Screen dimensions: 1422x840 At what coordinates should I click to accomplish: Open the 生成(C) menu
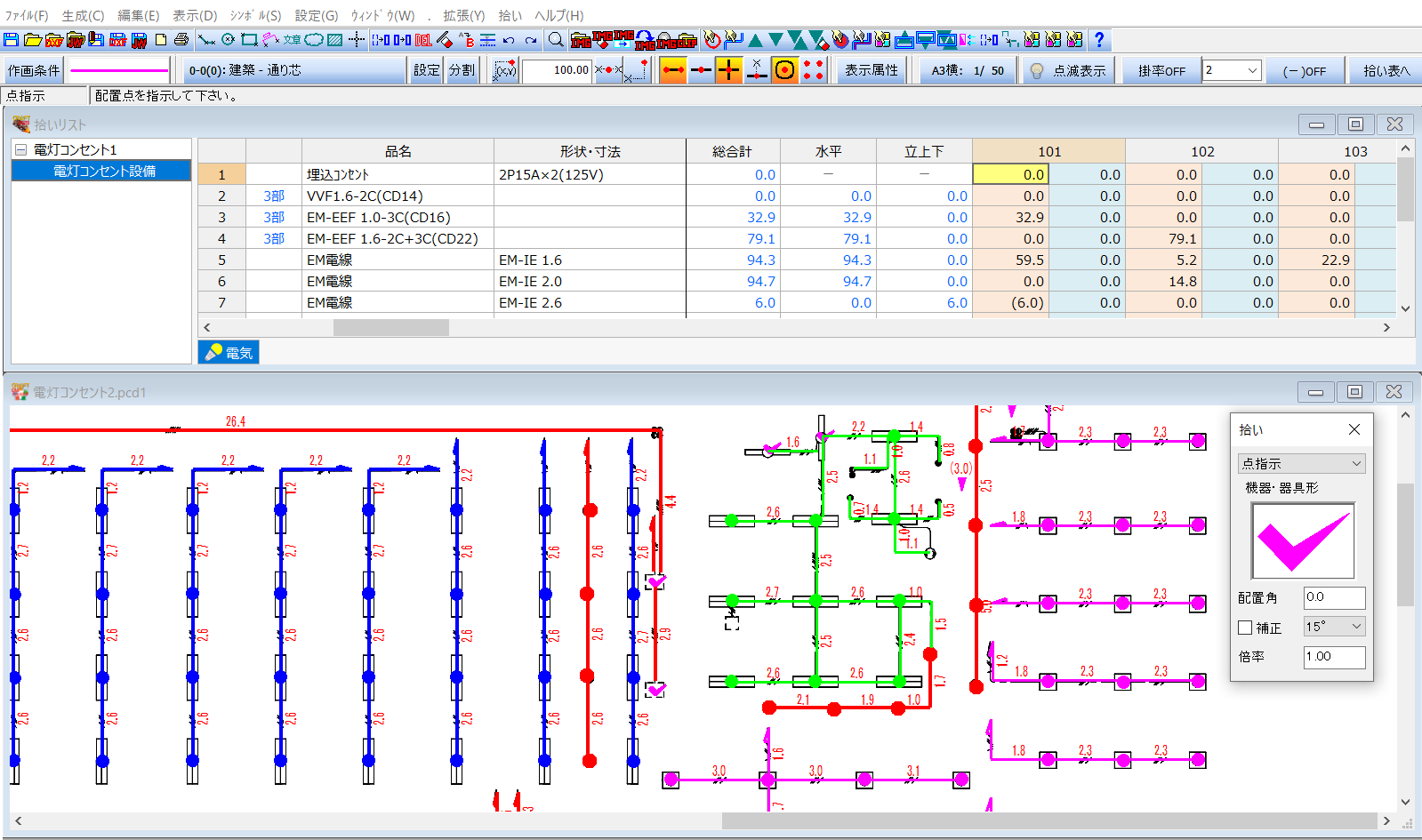[x=83, y=15]
